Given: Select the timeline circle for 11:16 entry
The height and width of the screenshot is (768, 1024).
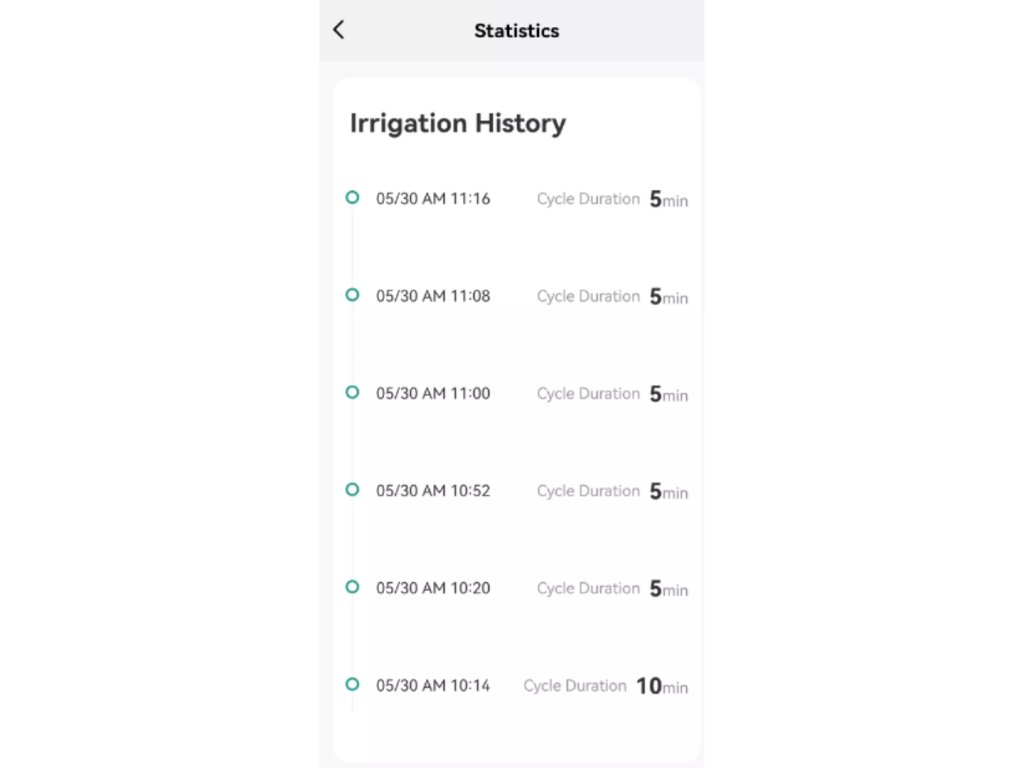Looking at the screenshot, I should (x=352, y=198).
